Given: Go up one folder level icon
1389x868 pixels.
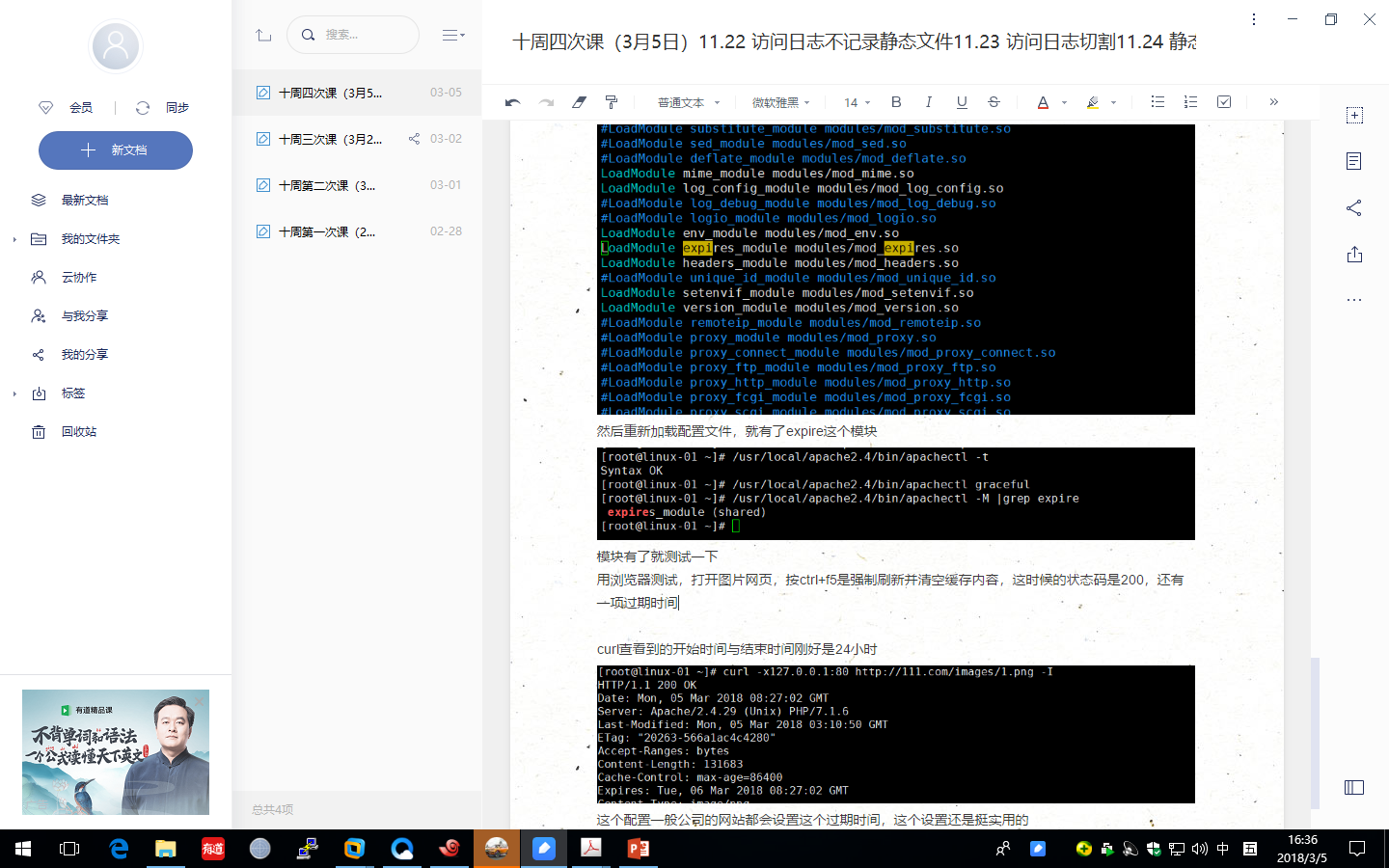Looking at the screenshot, I should click(x=263, y=35).
